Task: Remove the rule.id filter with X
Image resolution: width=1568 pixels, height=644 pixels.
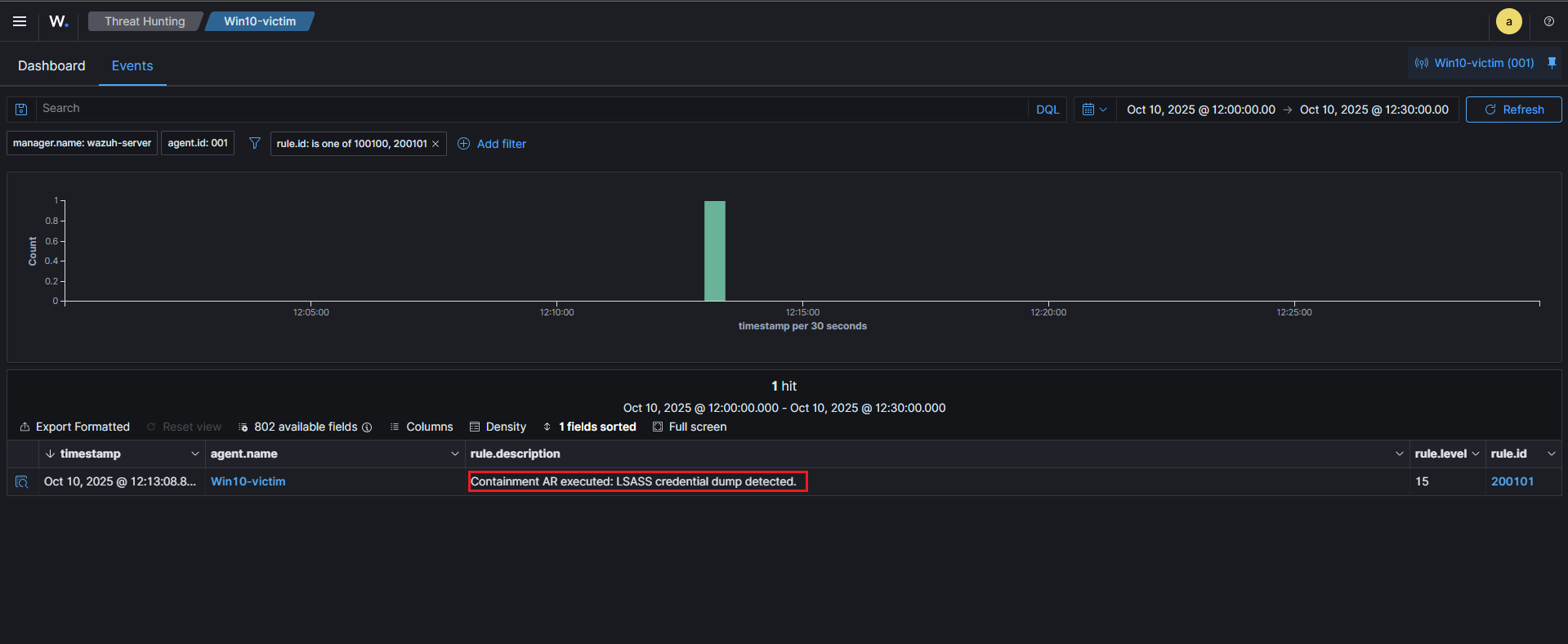Action: [x=436, y=144]
